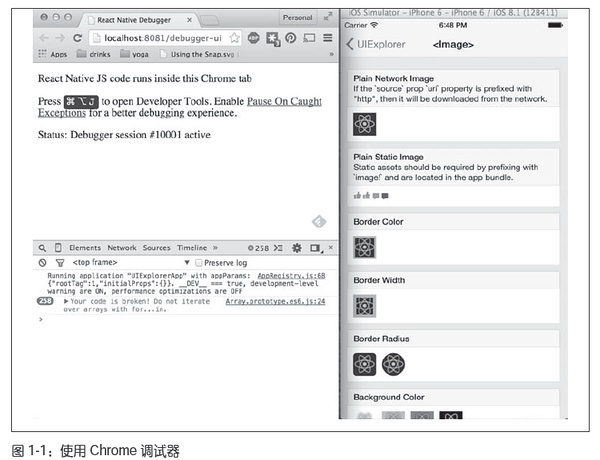Reload the debugger-ui page

(77, 38)
